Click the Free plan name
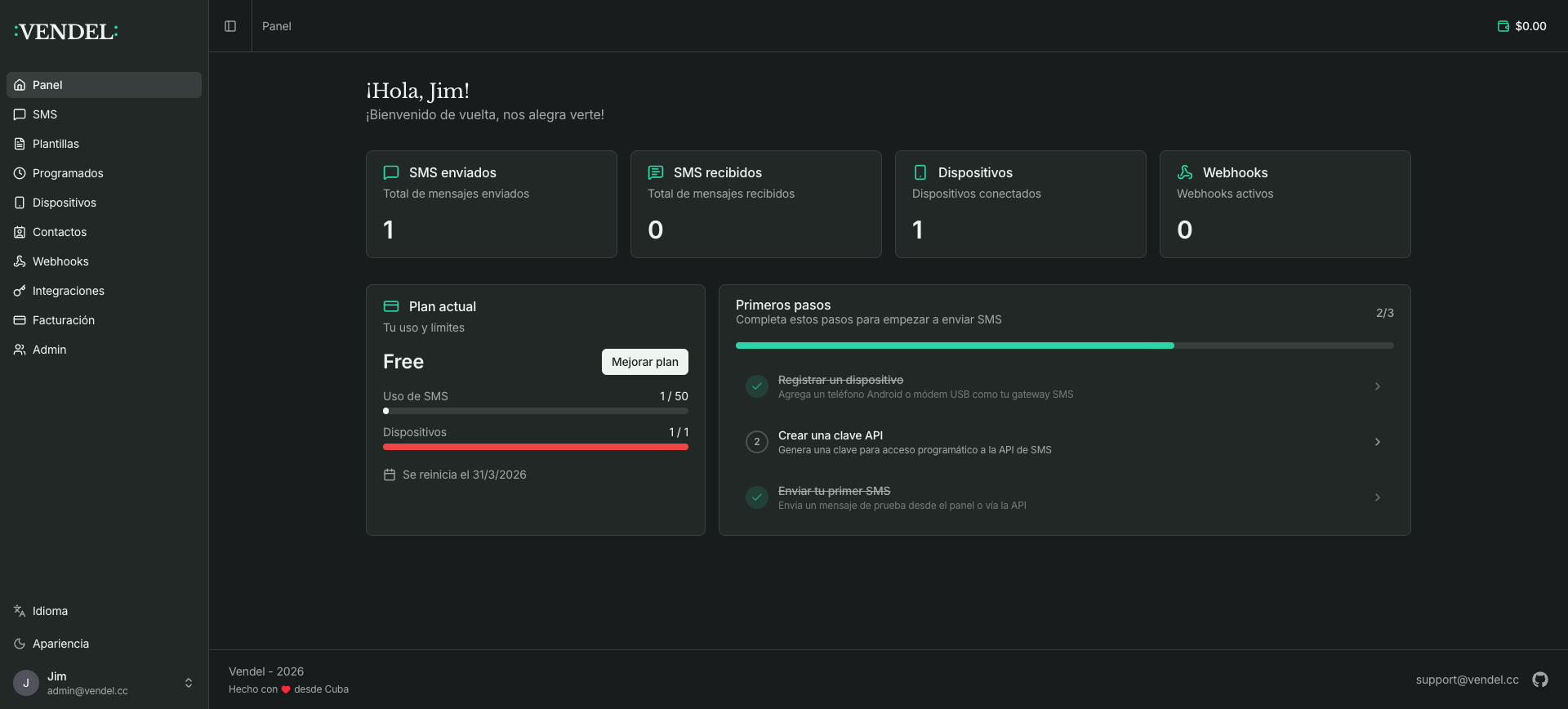Image resolution: width=1568 pixels, height=709 pixels. [403, 362]
